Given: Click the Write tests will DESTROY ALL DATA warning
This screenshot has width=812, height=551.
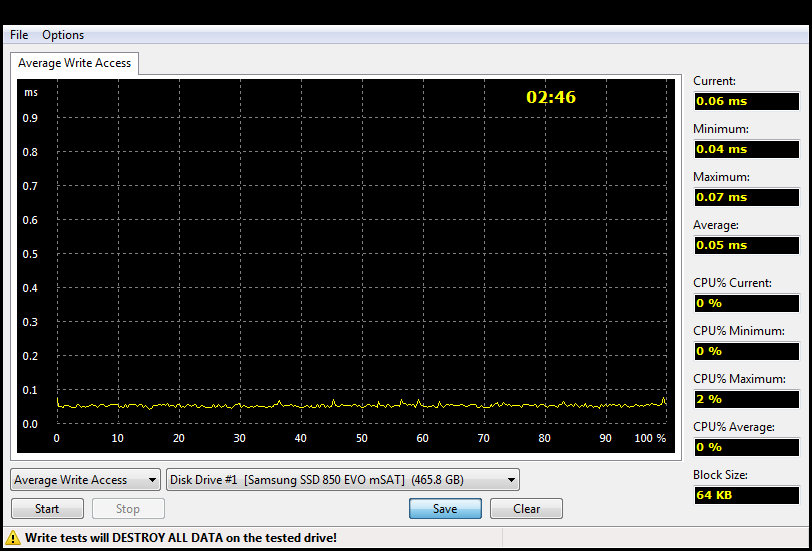Looking at the screenshot, I should (x=181, y=538).
